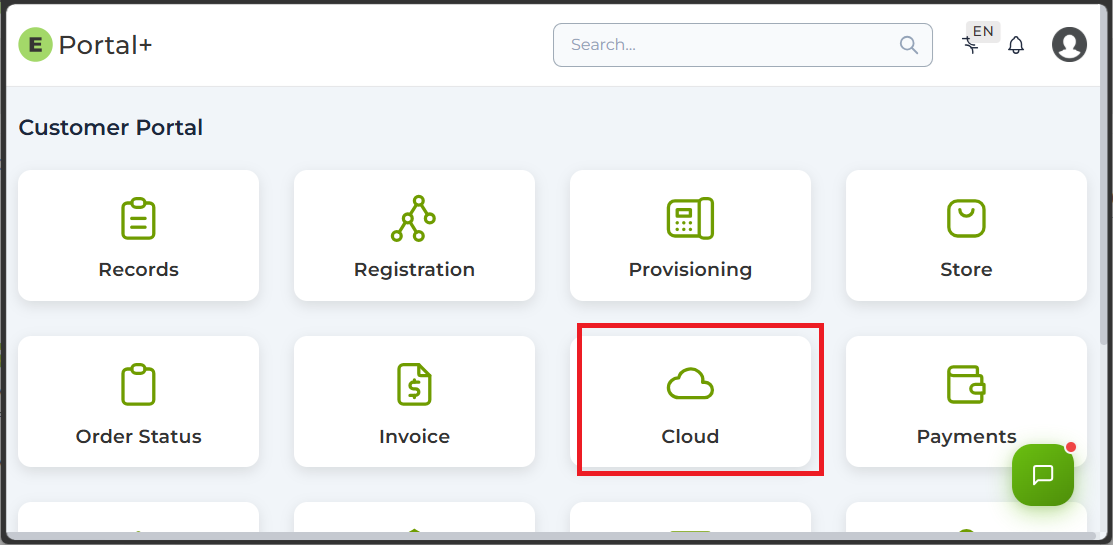The width and height of the screenshot is (1113, 545).
Task: Open the Provisioning desk phone icon
Action: pyautogui.click(x=690, y=219)
